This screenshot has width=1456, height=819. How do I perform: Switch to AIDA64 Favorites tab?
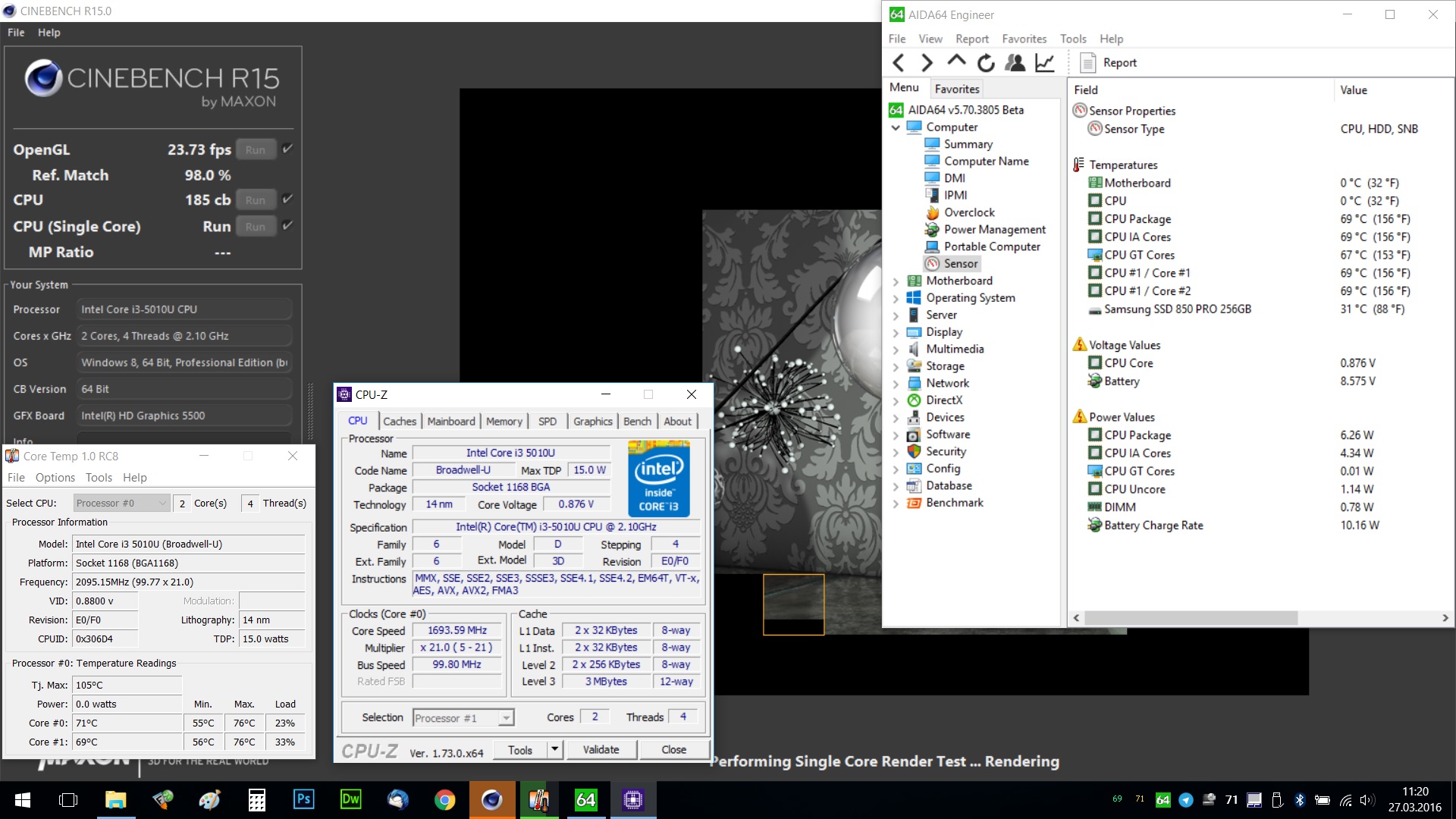click(x=956, y=89)
